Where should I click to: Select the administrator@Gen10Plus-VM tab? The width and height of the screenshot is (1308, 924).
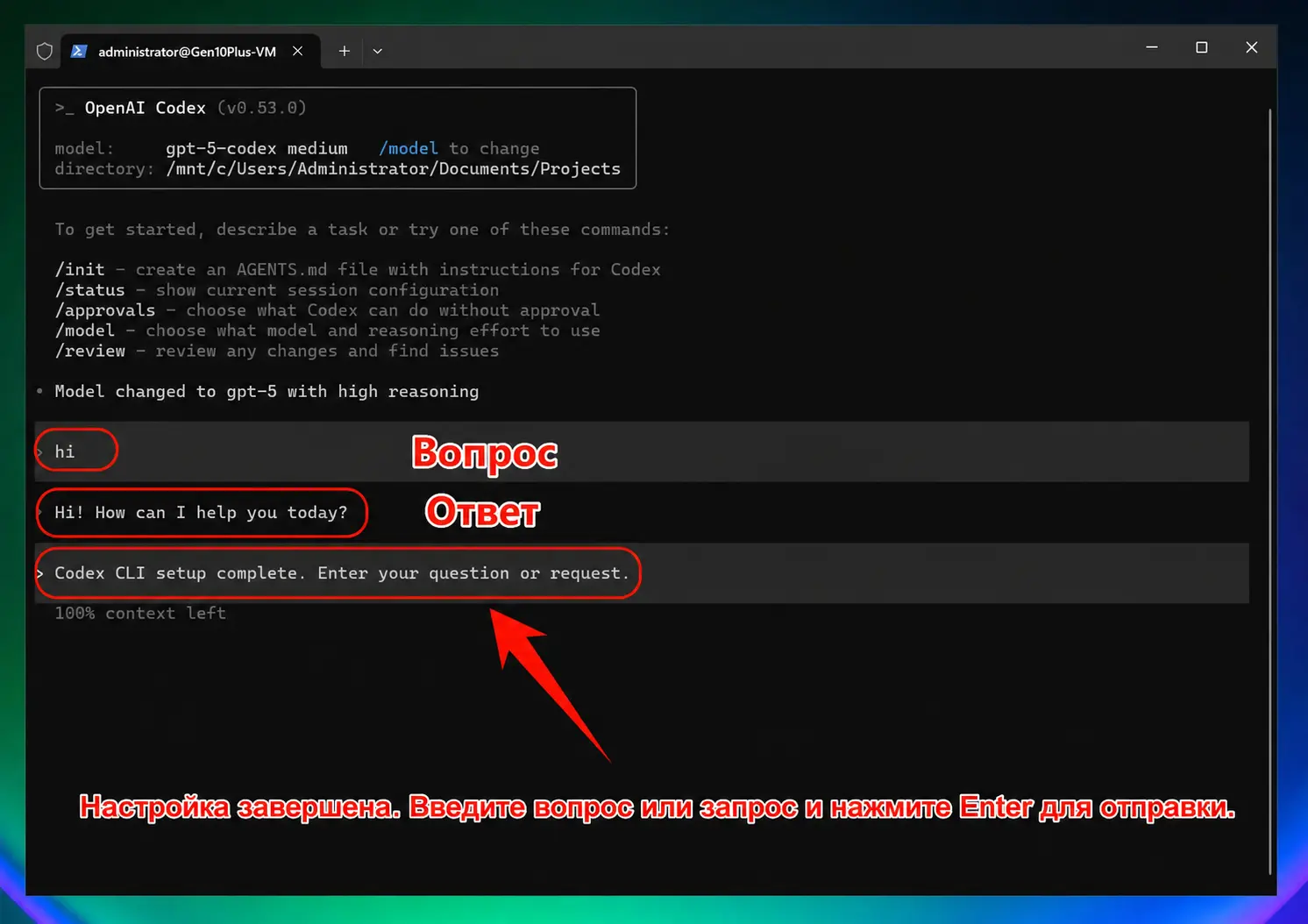coord(189,51)
